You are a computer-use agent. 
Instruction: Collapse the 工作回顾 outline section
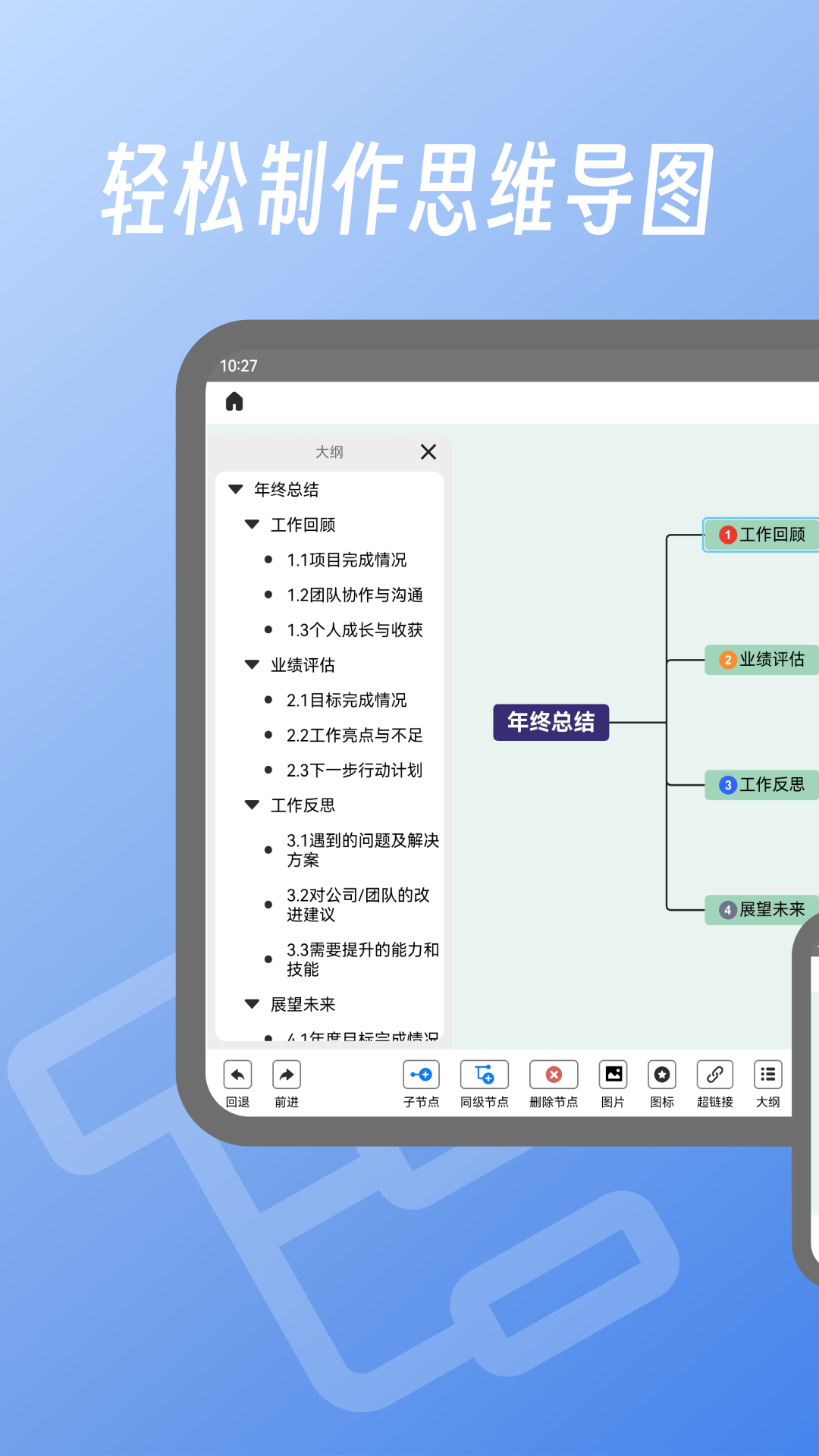point(253,525)
